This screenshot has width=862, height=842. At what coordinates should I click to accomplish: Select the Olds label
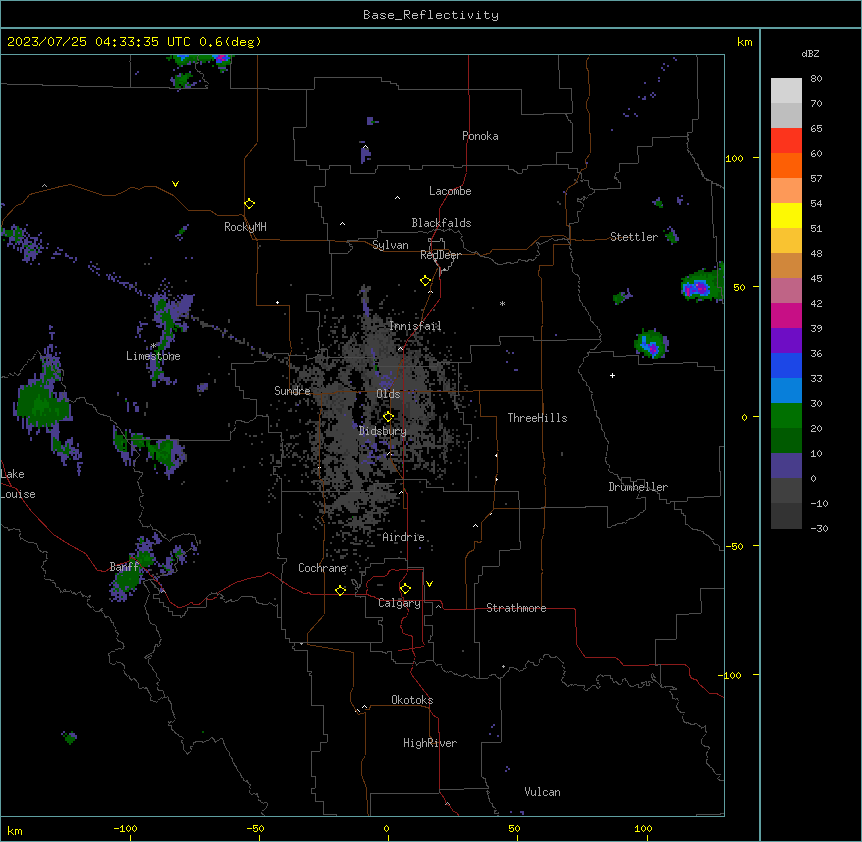(388, 394)
